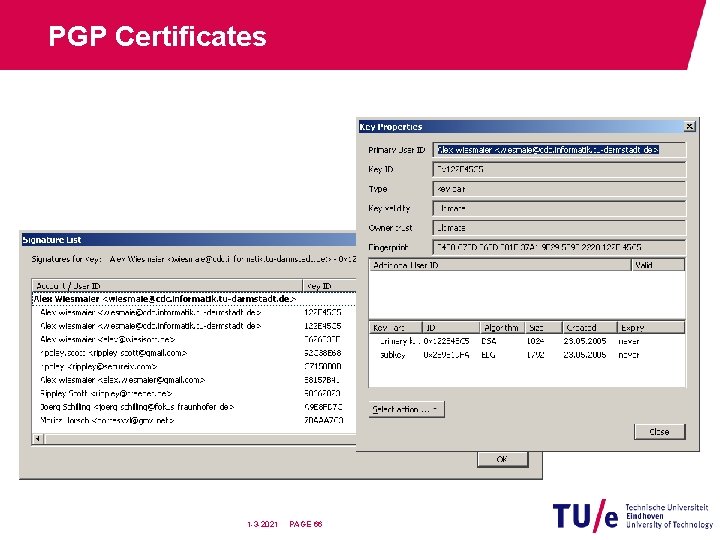Sort by the Created column header

(x=590, y=328)
